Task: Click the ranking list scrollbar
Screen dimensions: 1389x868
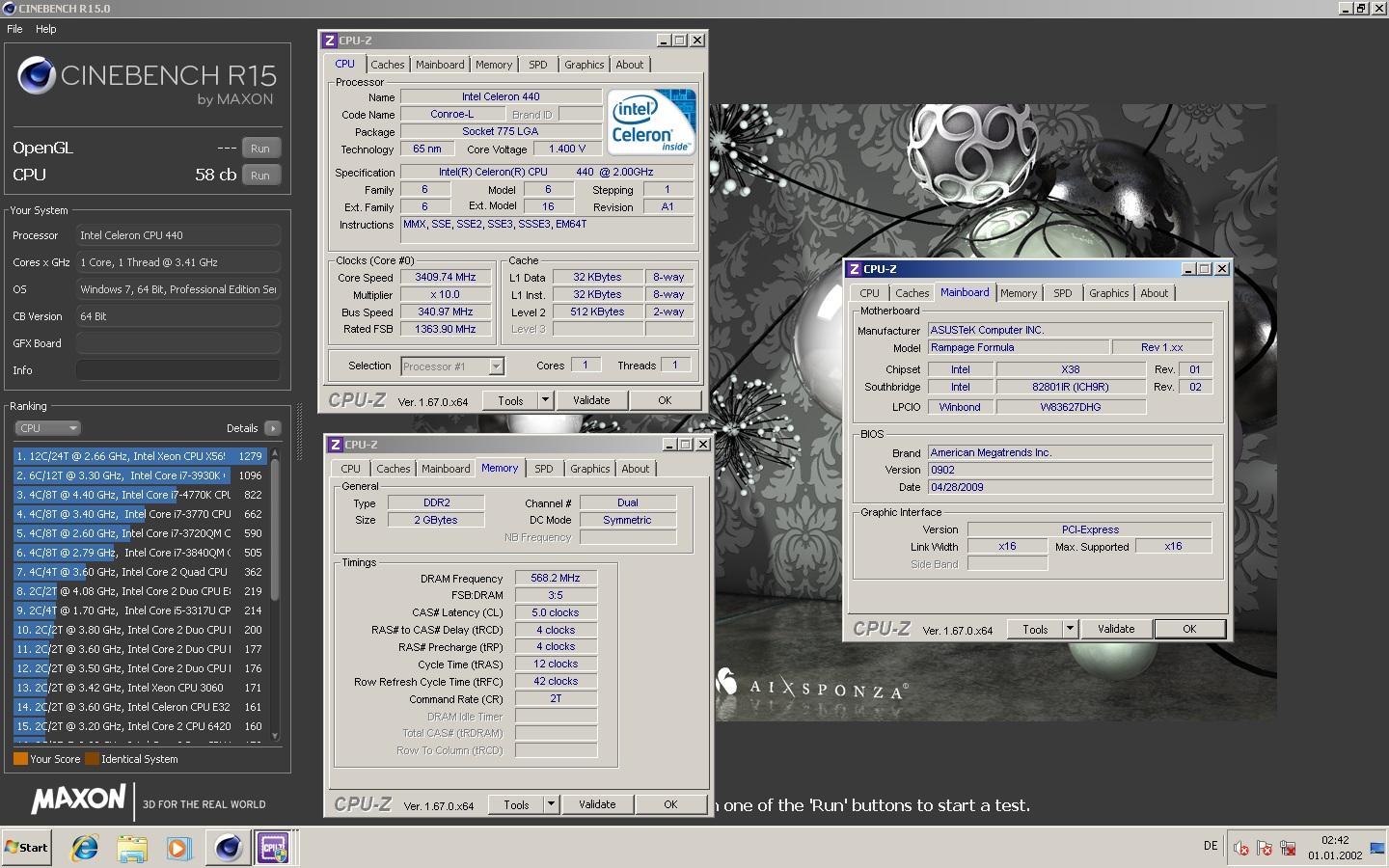Action: point(275,594)
